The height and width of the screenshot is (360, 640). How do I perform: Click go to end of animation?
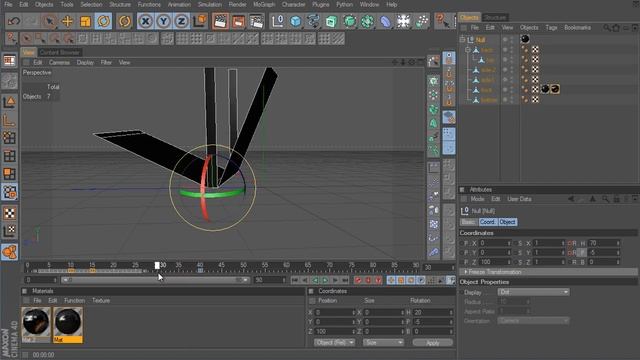tap(345, 280)
